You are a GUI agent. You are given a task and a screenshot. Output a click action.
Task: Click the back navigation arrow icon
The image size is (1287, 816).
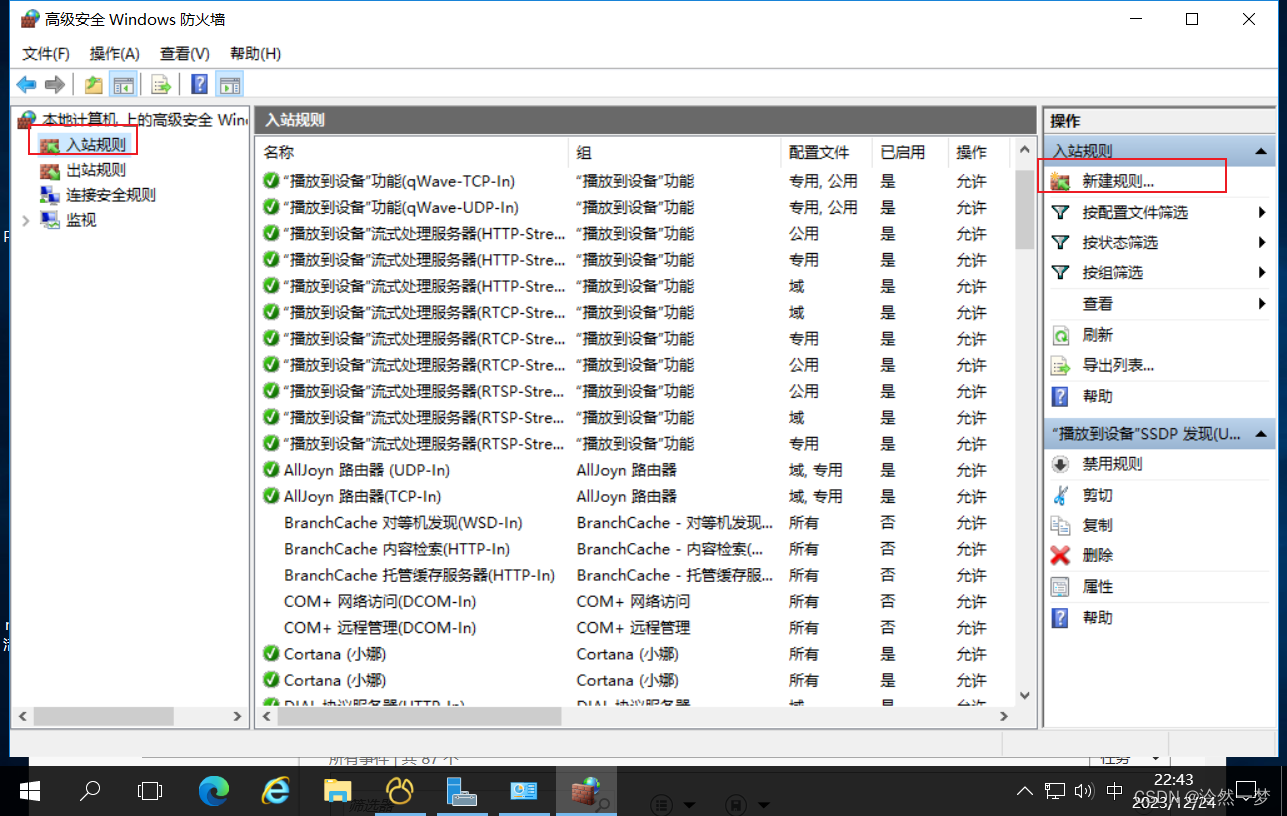(x=26, y=84)
